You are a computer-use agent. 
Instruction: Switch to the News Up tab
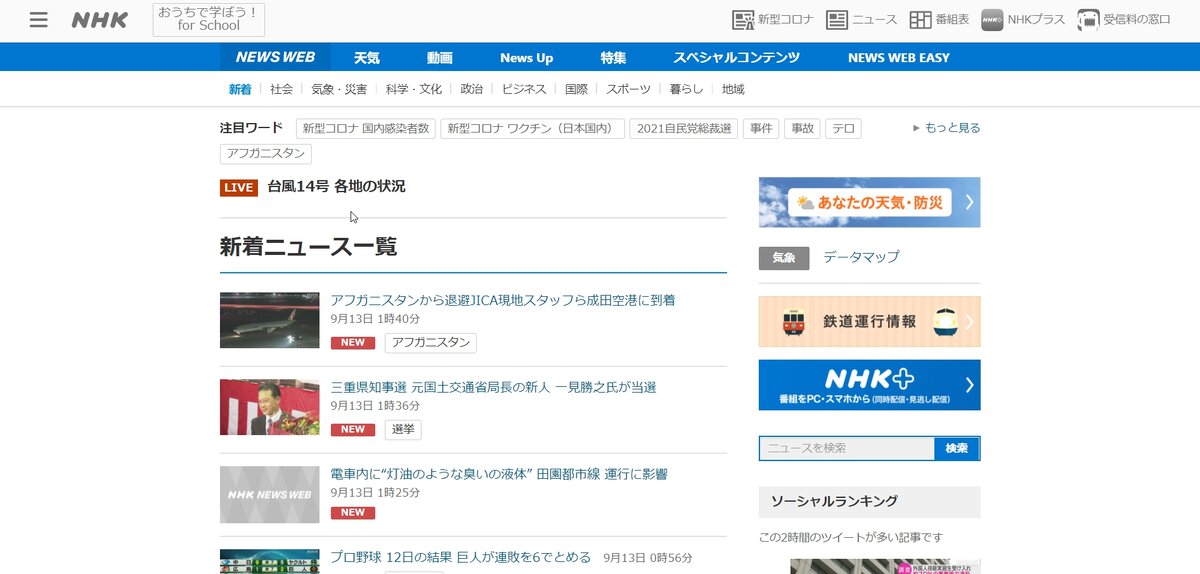(x=526, y=57)
